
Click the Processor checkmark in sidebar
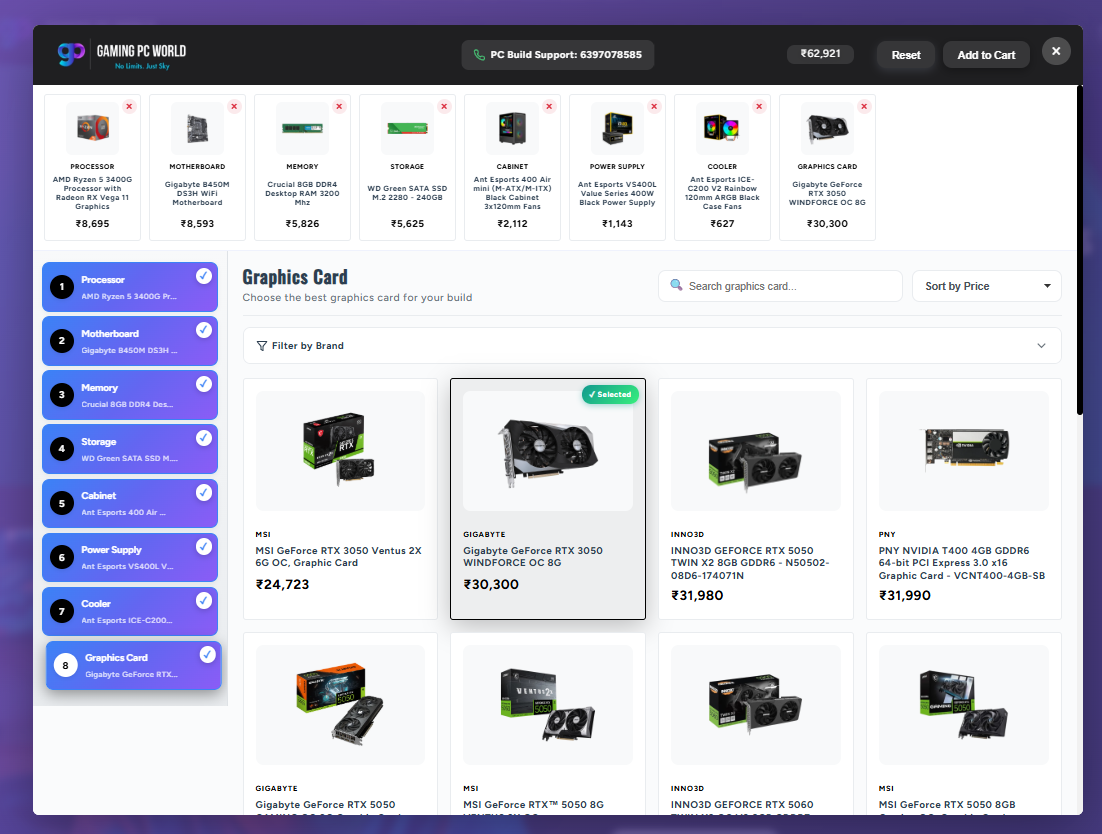204,275
